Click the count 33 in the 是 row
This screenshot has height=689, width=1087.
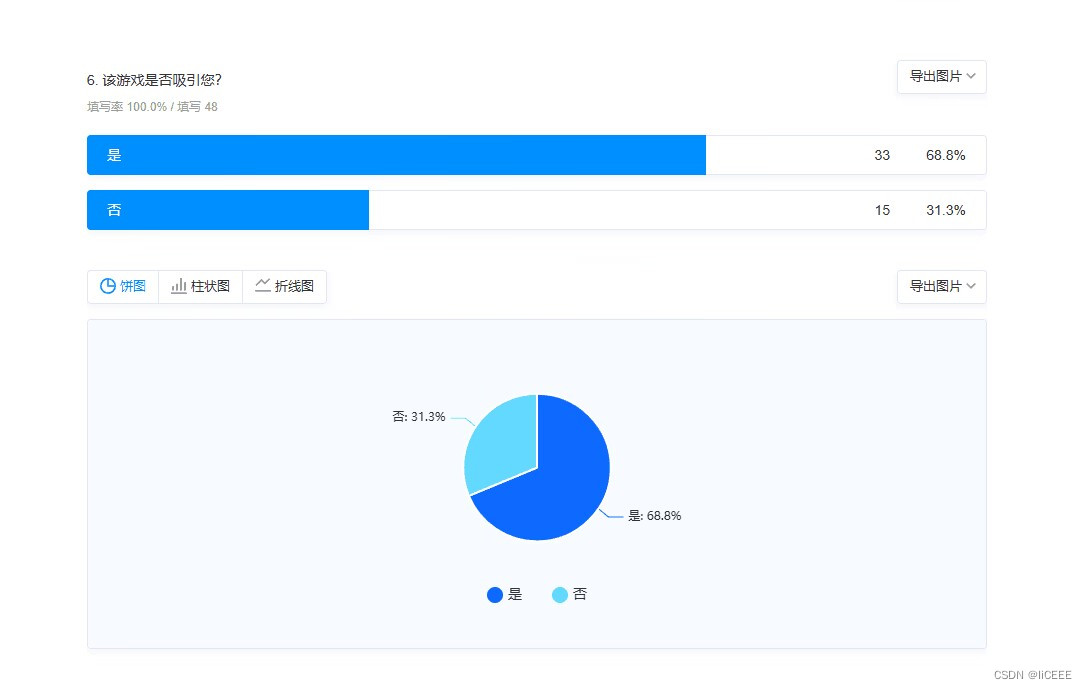coord(882,155)
